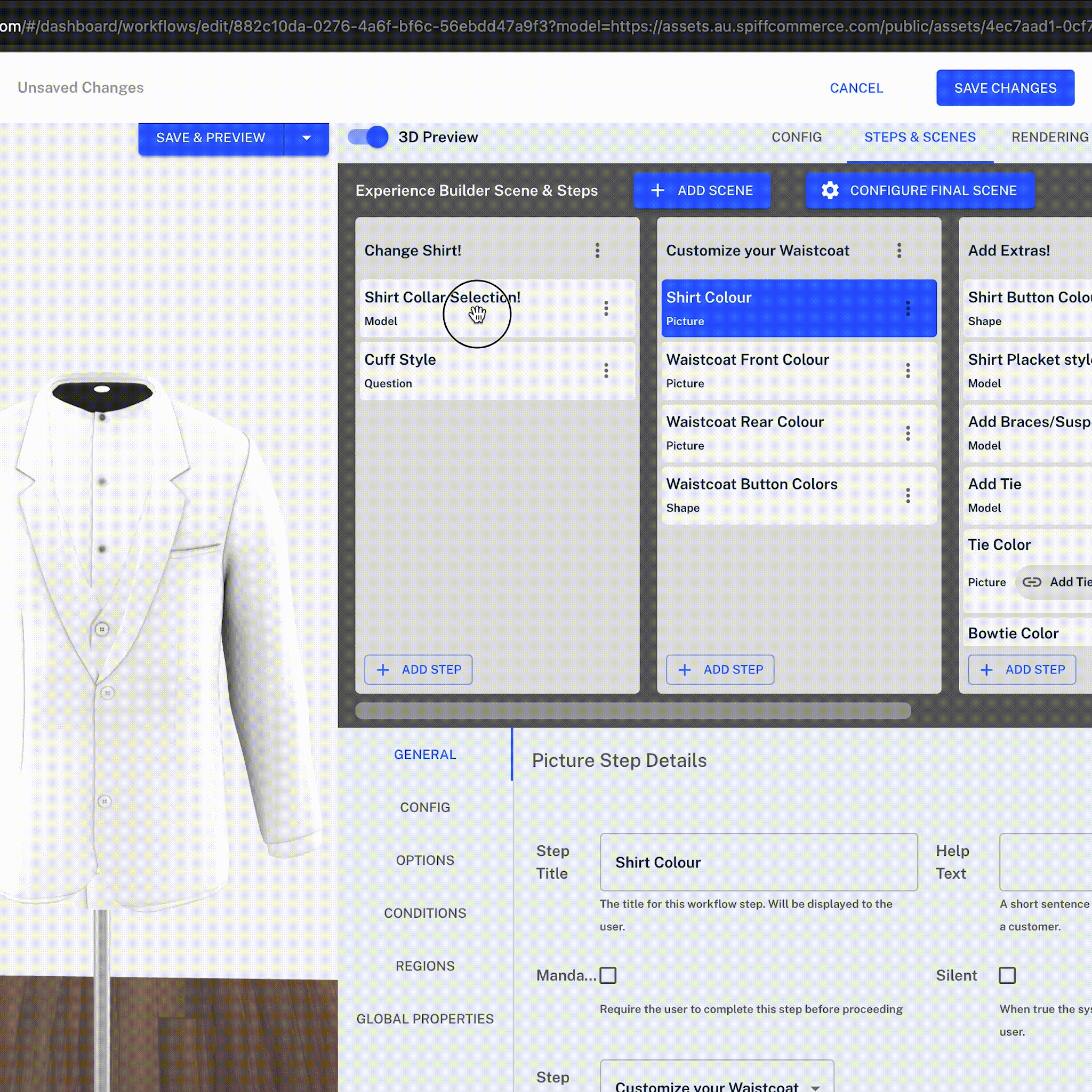
Task: Open Shirt Collar Selection step options
Action: coord(606,308)
